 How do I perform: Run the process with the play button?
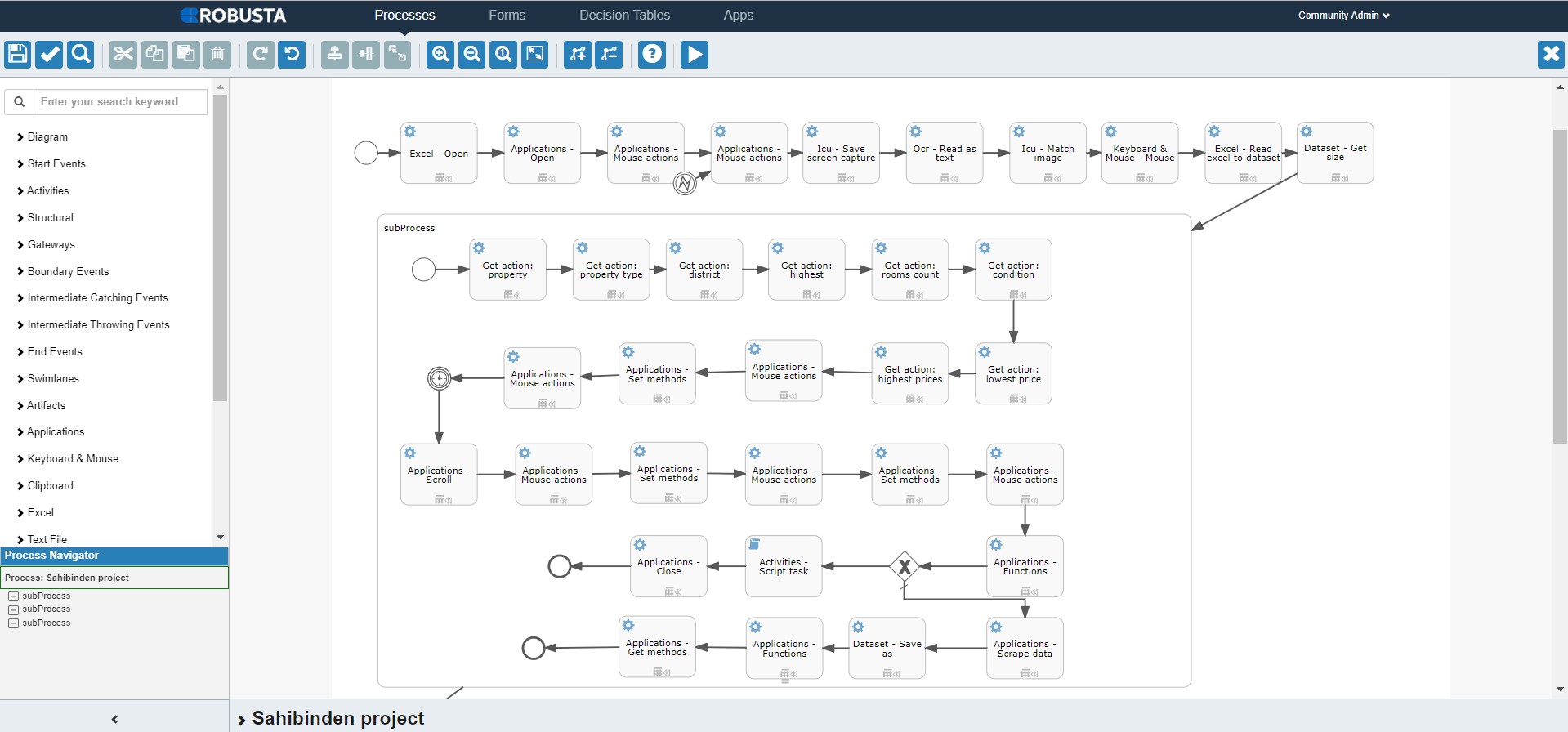pos(695,55)
